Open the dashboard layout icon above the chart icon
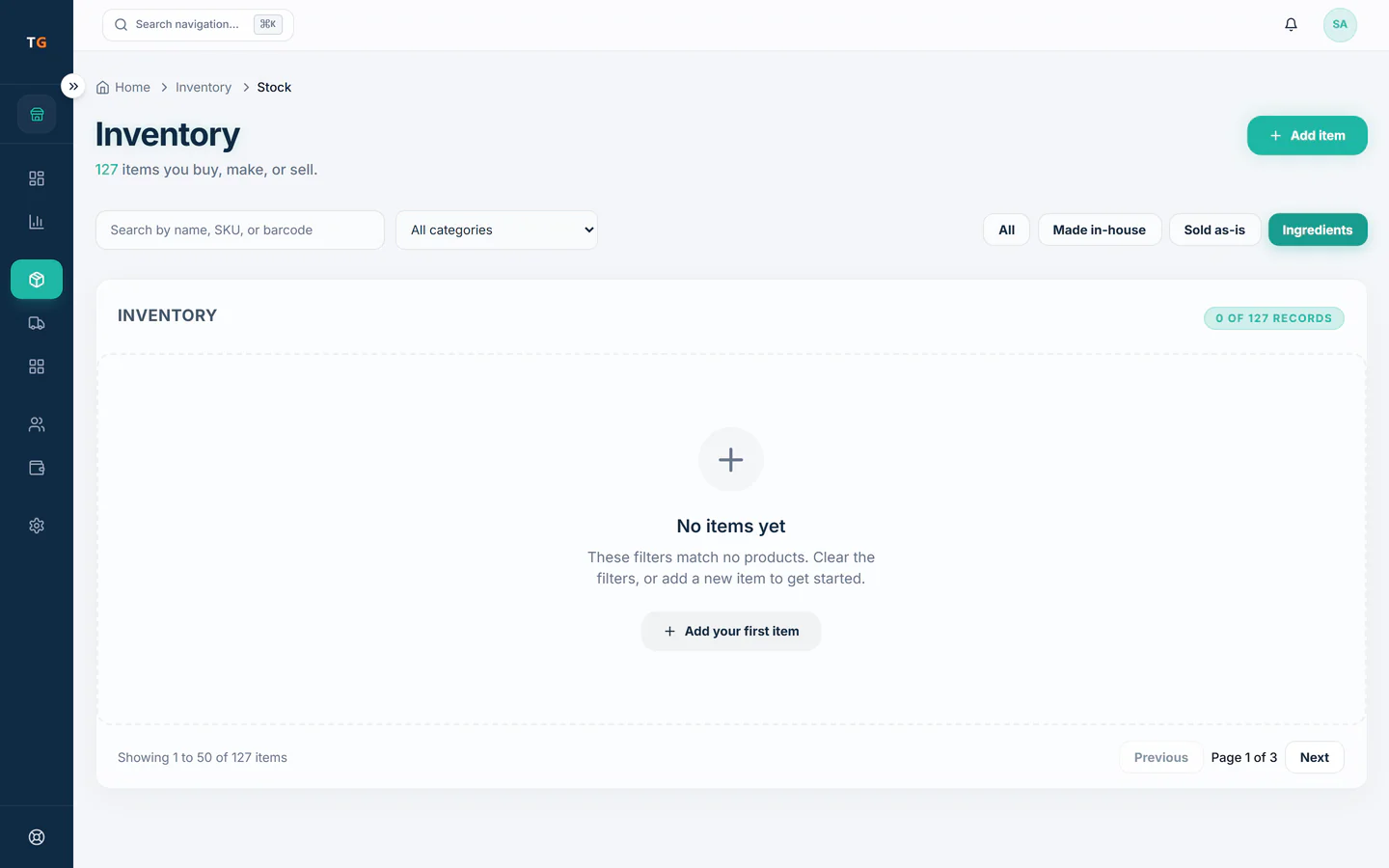Viewport: 1389px width, 868px height. (x=37, y=178)
